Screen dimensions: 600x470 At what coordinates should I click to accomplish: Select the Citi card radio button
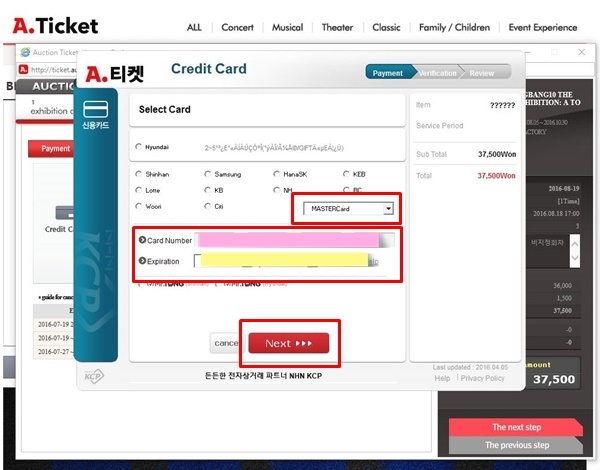[x=207, y=206]
